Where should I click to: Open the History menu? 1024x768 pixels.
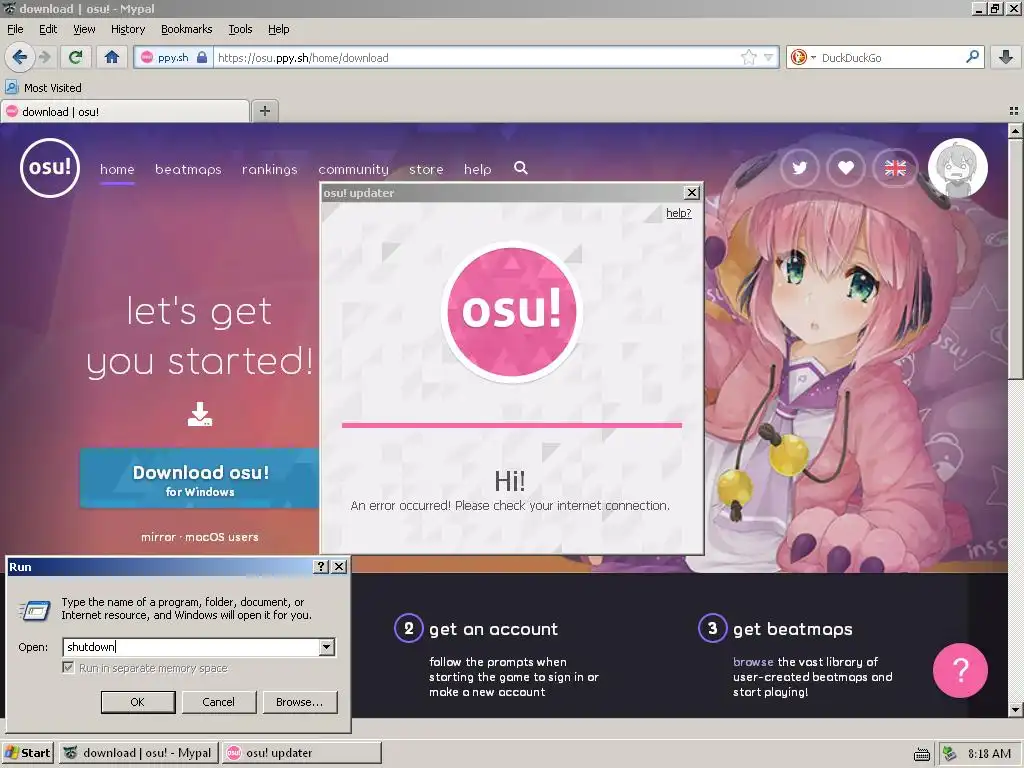tap(127, 29)
